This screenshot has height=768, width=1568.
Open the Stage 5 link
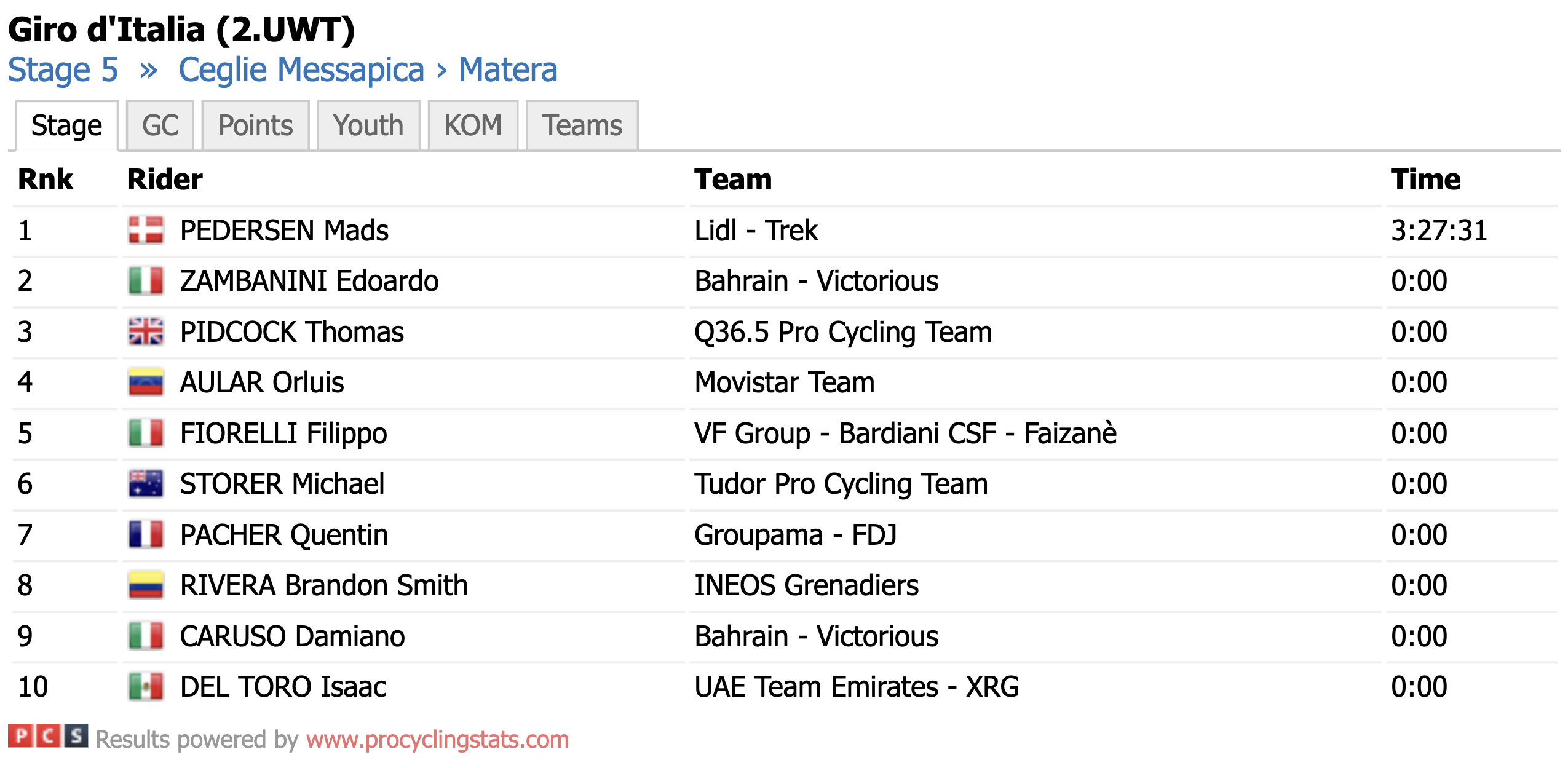pos(63,69)
